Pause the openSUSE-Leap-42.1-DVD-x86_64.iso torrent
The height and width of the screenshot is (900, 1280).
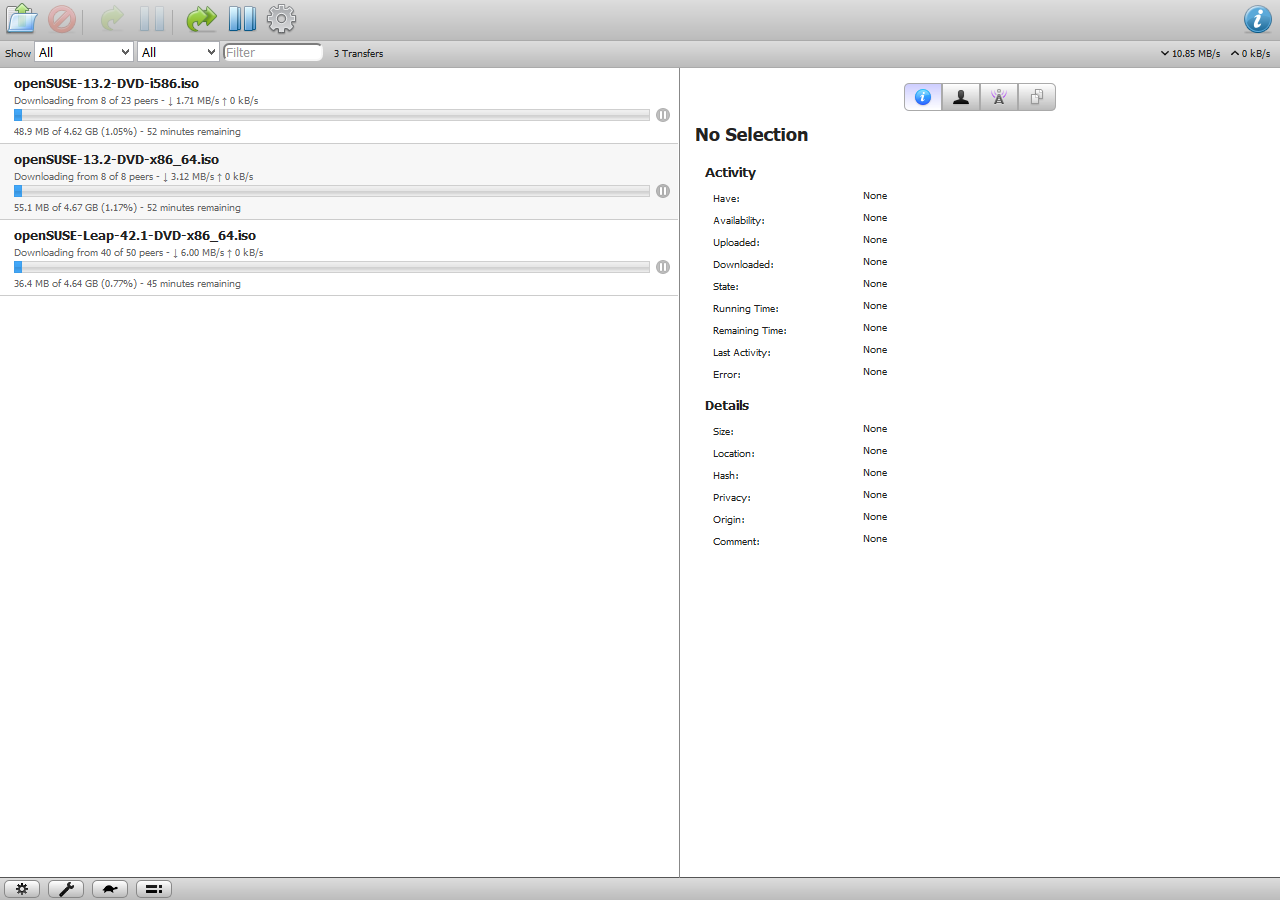663,267
